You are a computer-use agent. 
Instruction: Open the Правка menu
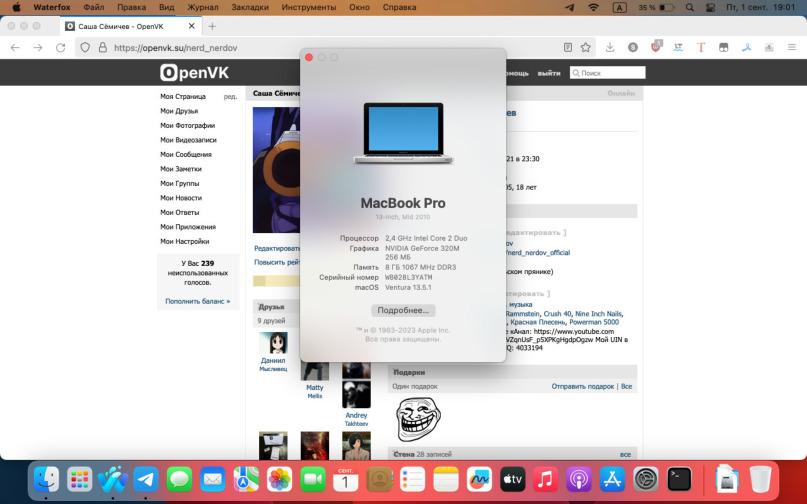(131, 7)
